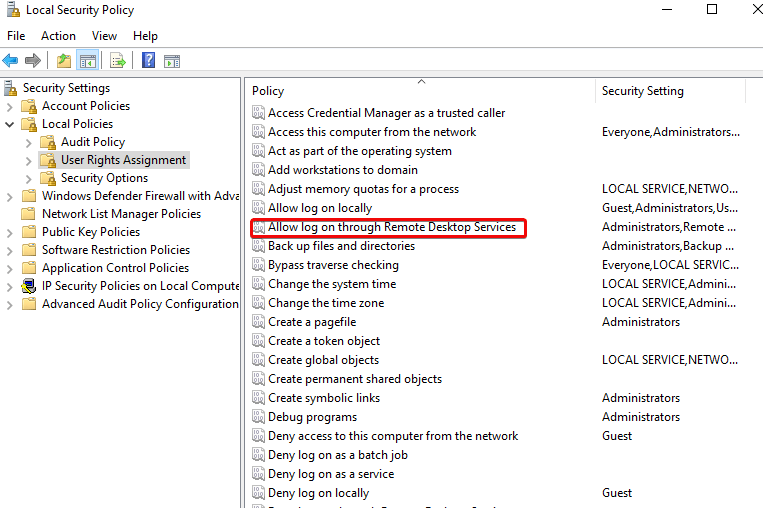
Task: Click the Network List Manager Policies folder icon
Action: [29, 214]
